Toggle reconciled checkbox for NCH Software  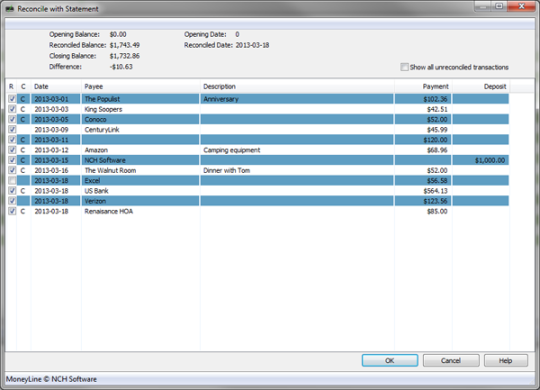pyautogui.click(x=12, y=160)
